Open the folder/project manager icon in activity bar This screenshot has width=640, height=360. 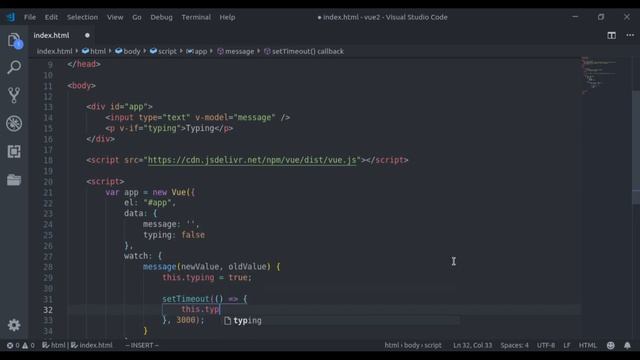pyautogui.click(x=14, y=180)
